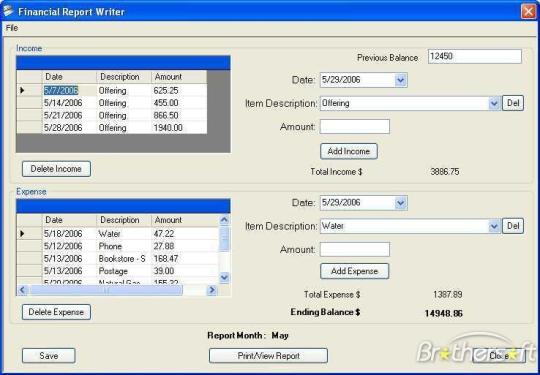Click the Income table Amount column header
540x375 pixels.
tap(179, 77)
